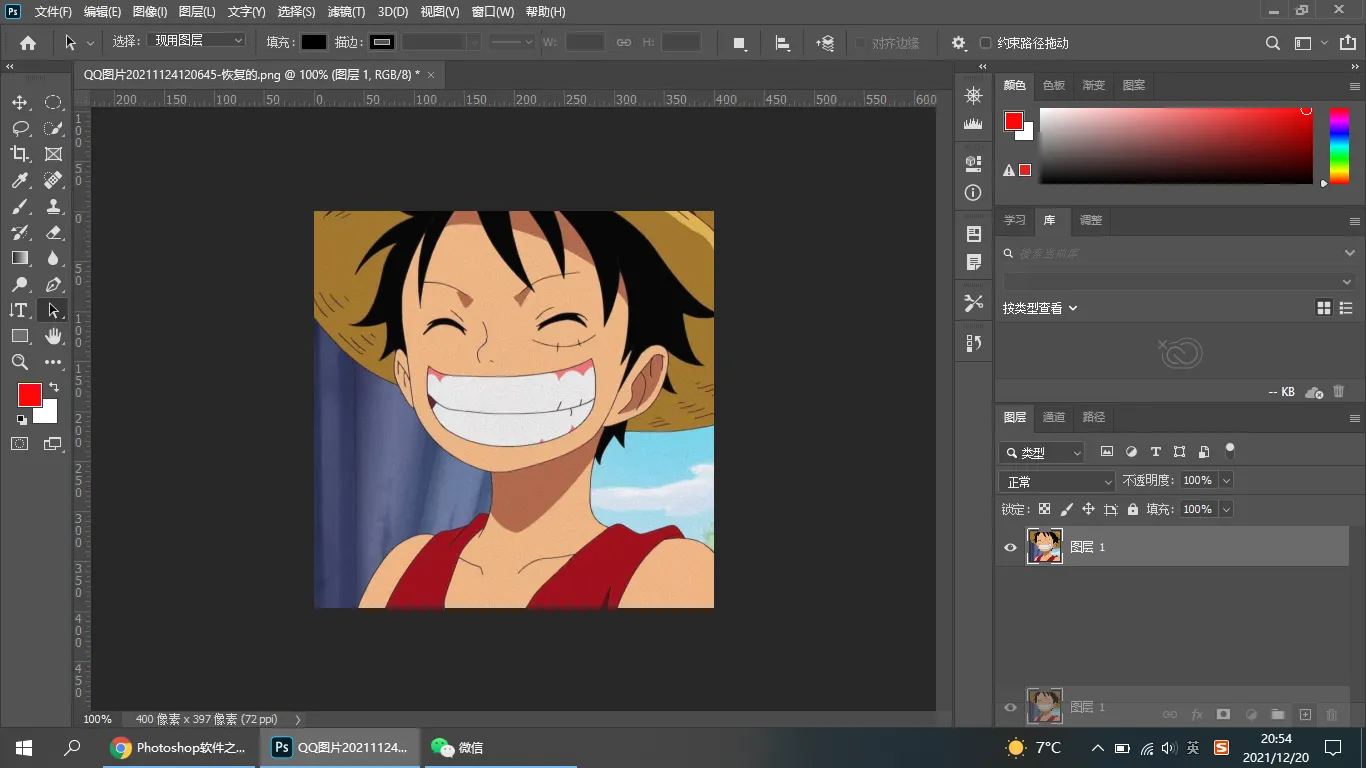Screen dimensions: 1366x768
Task: Click the hue slider in Color panel
Action: (1339, 146)
